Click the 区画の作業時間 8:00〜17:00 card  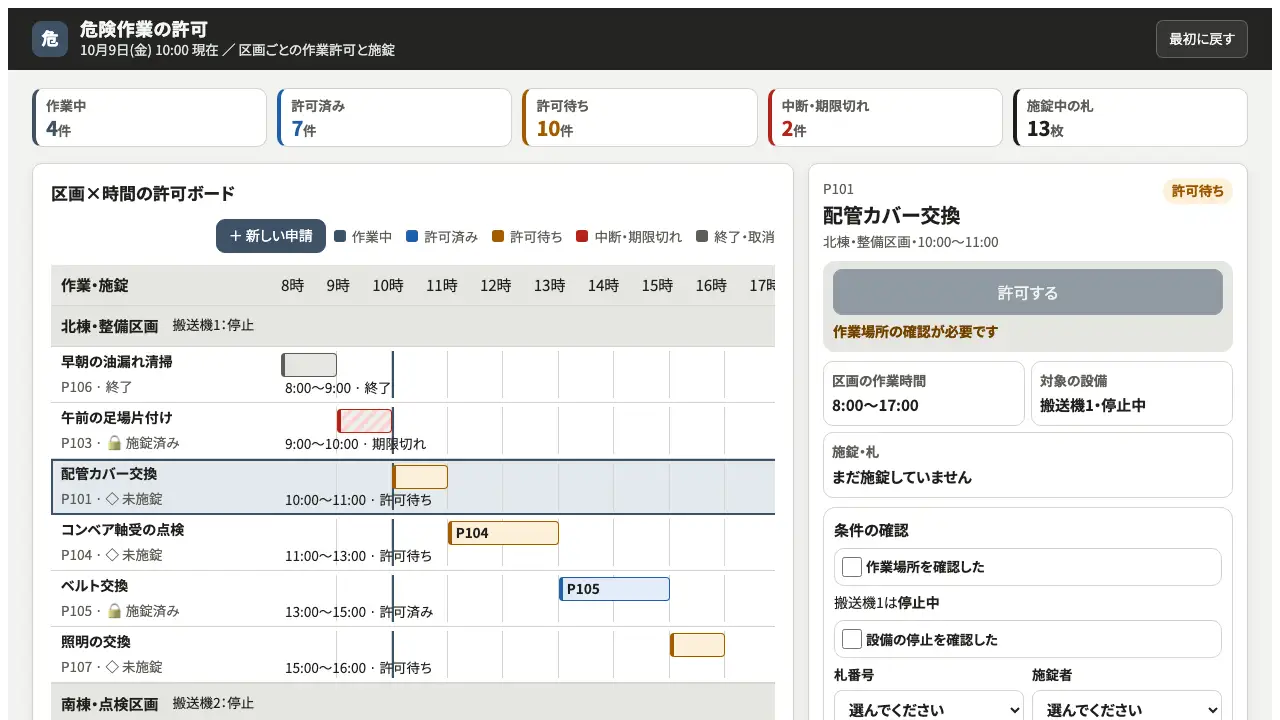(924, 393)
